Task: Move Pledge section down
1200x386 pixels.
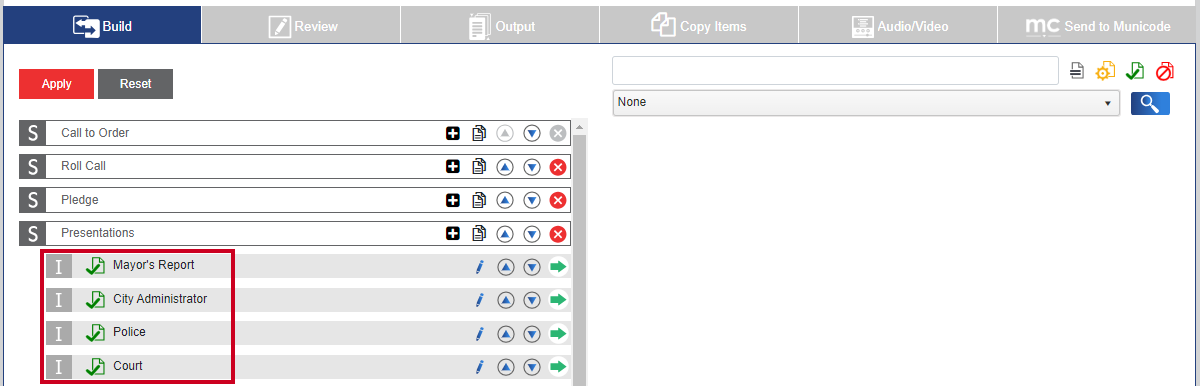Action: click(x=532, y=200)
